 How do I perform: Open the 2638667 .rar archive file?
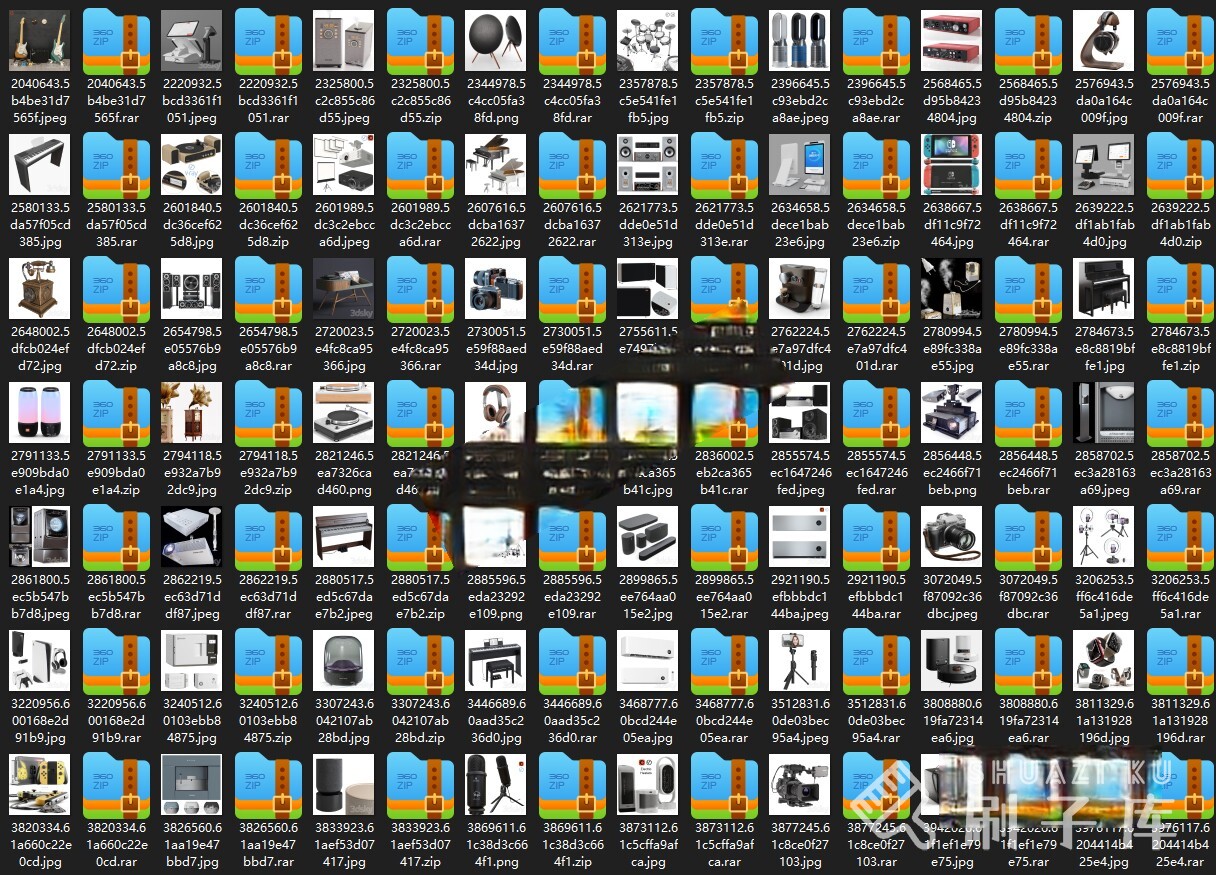(x=1028, y=165)
